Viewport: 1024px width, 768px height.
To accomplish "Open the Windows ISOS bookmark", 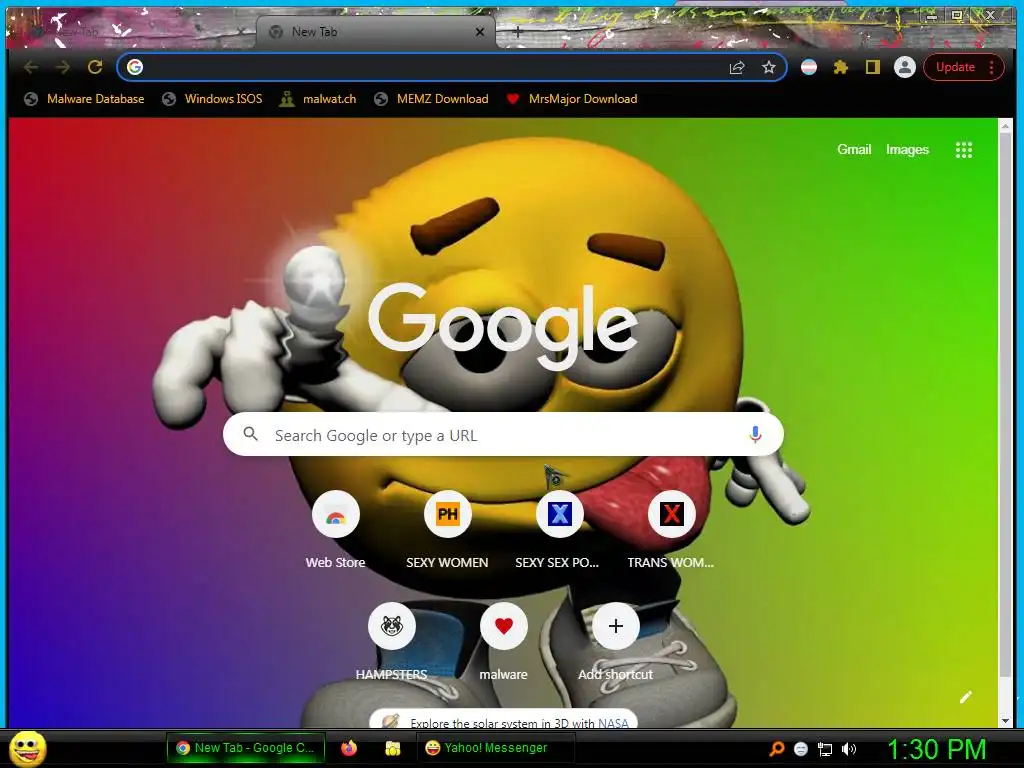I will point(212,99).
